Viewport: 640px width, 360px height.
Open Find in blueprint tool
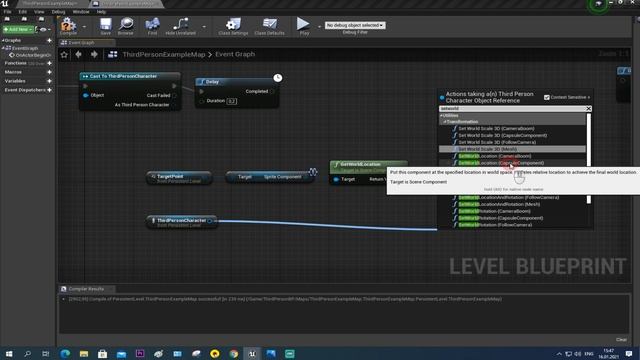click(152, 25)
